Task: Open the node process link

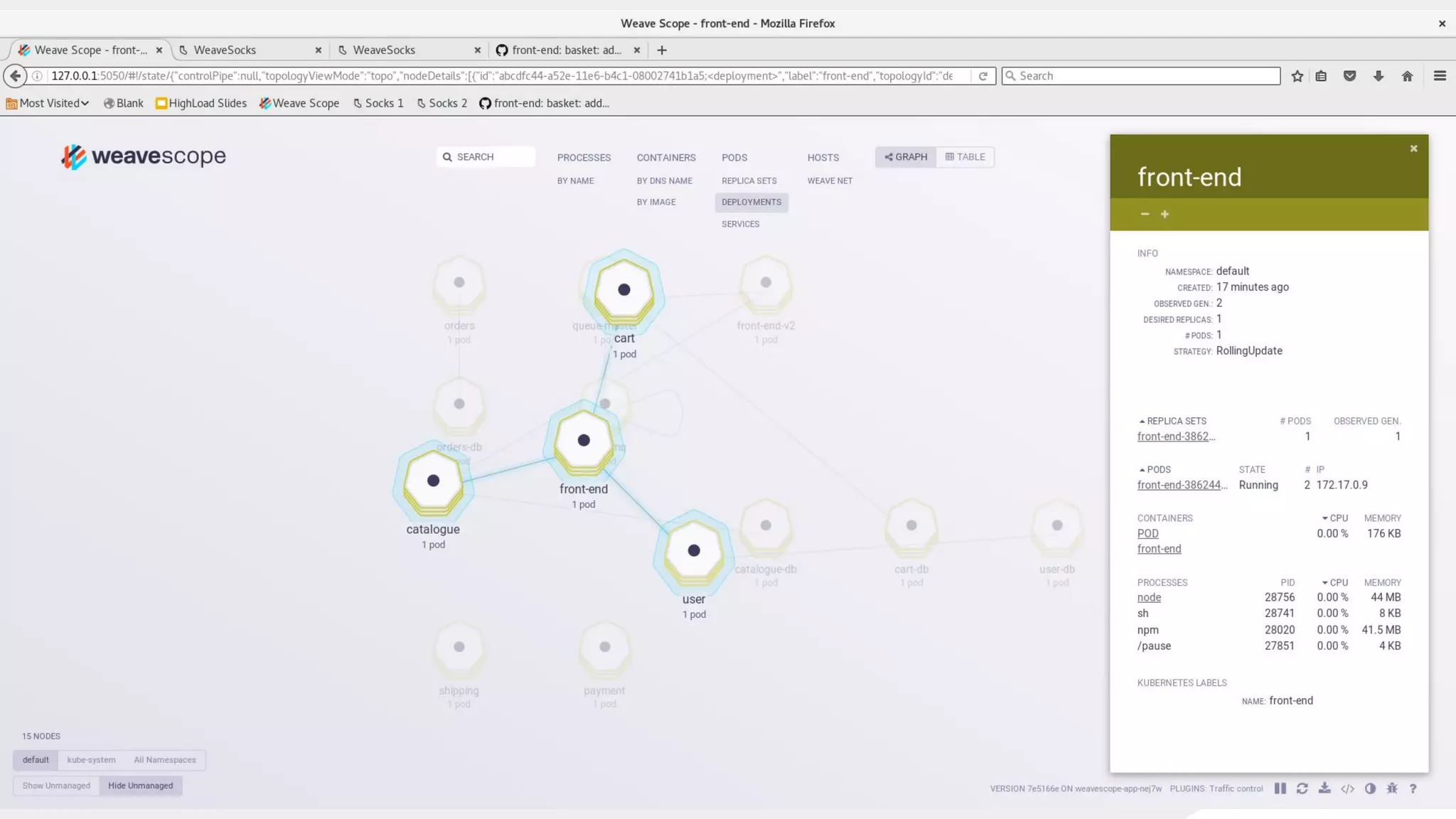Action: [x=1149, y=598]
